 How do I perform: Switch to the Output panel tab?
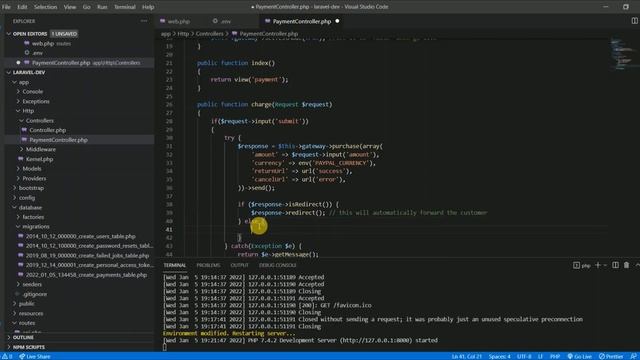(240, 265)
